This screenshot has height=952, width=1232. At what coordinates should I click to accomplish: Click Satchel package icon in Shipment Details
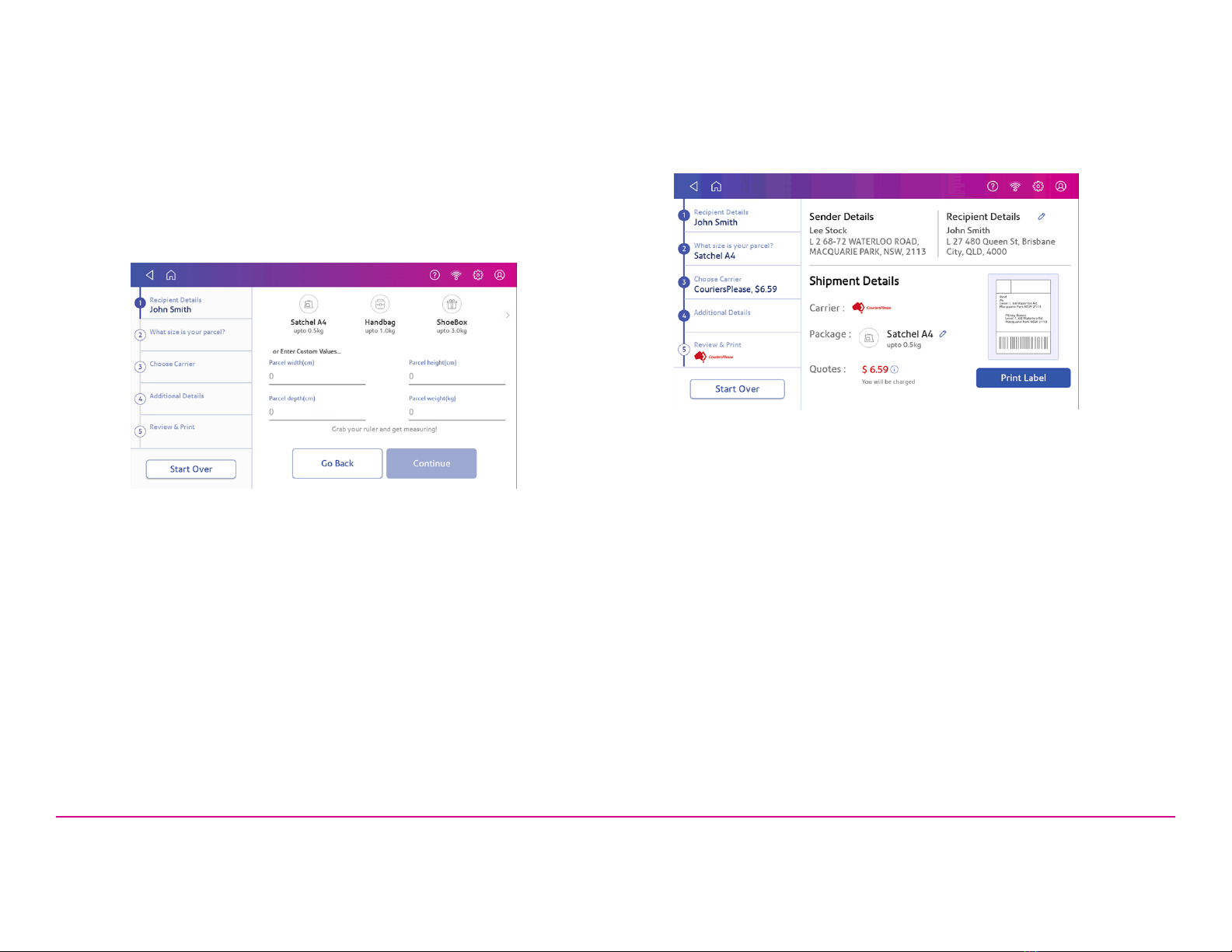869,338
